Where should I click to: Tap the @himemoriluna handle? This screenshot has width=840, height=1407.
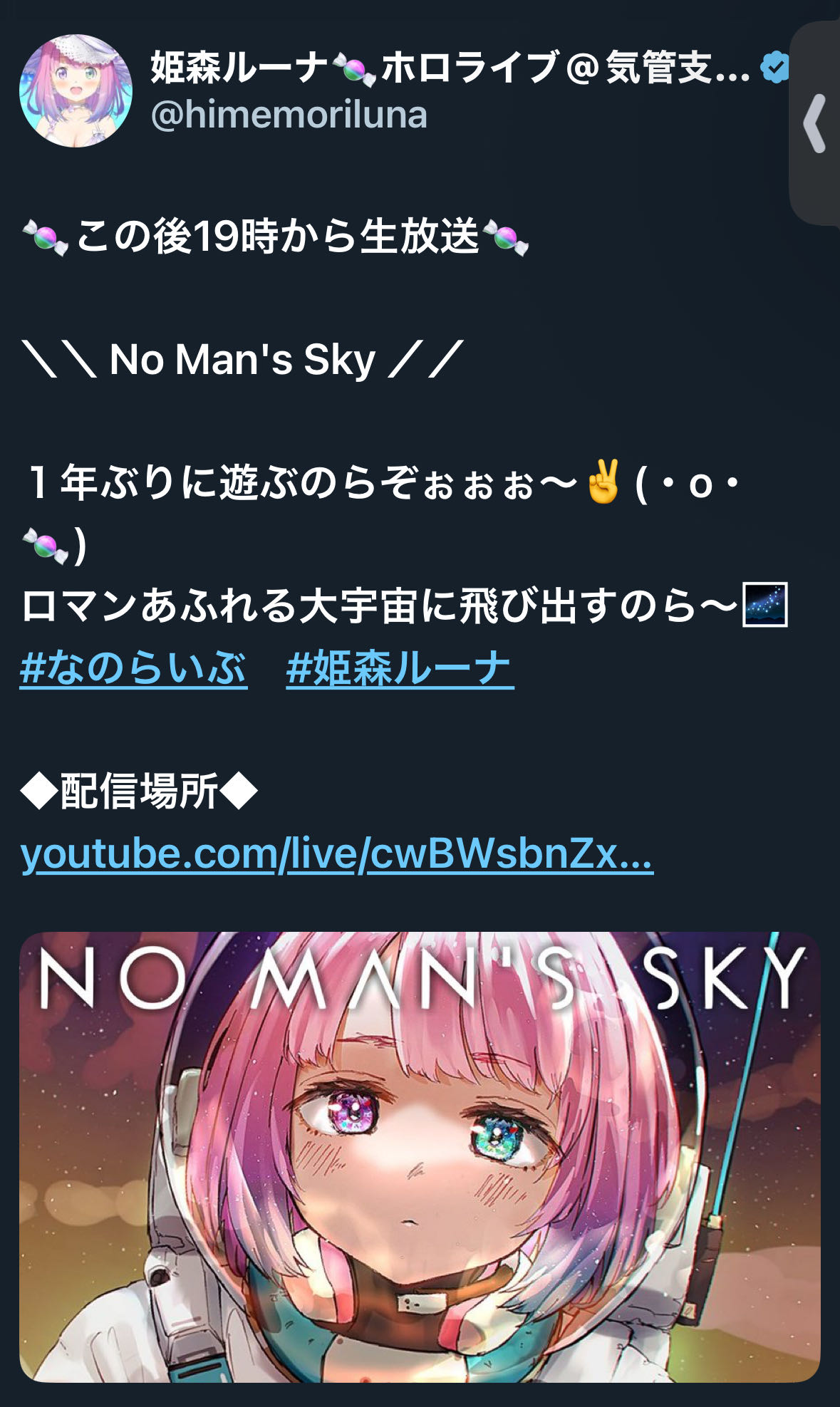click(289, 115)
